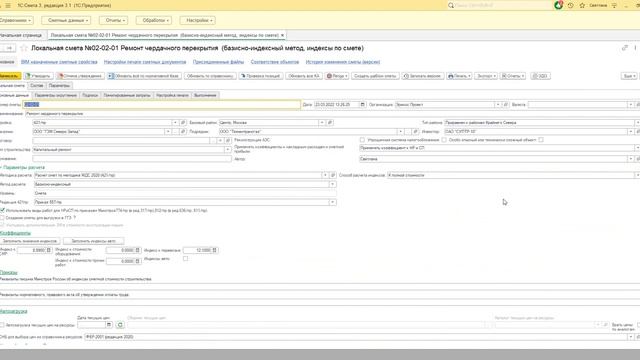This screenshot has height=360, width=640.
Task: Click Отмена утверждения toolbar button
Action: pyautogui.click(x=80, y=76)
